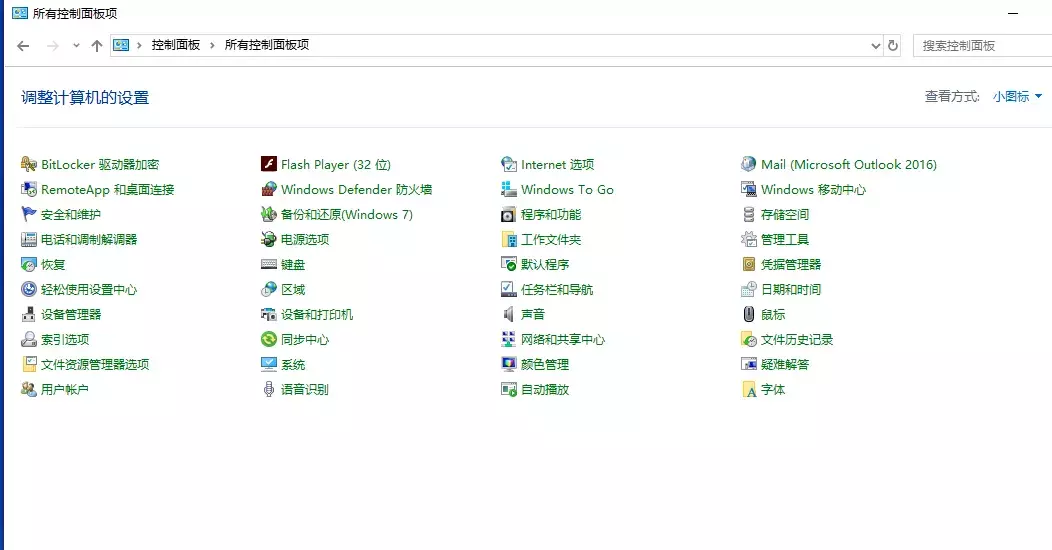Open Windows 移动中心 link

(813, 189)
